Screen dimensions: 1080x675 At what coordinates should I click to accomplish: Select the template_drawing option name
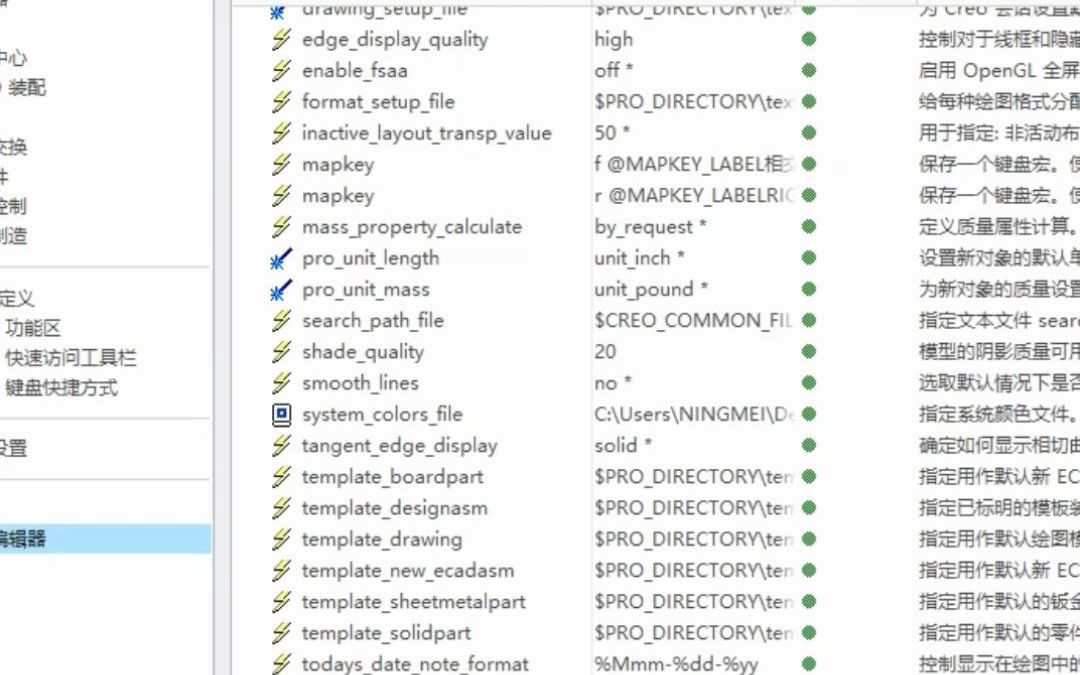tap(381, 540)
